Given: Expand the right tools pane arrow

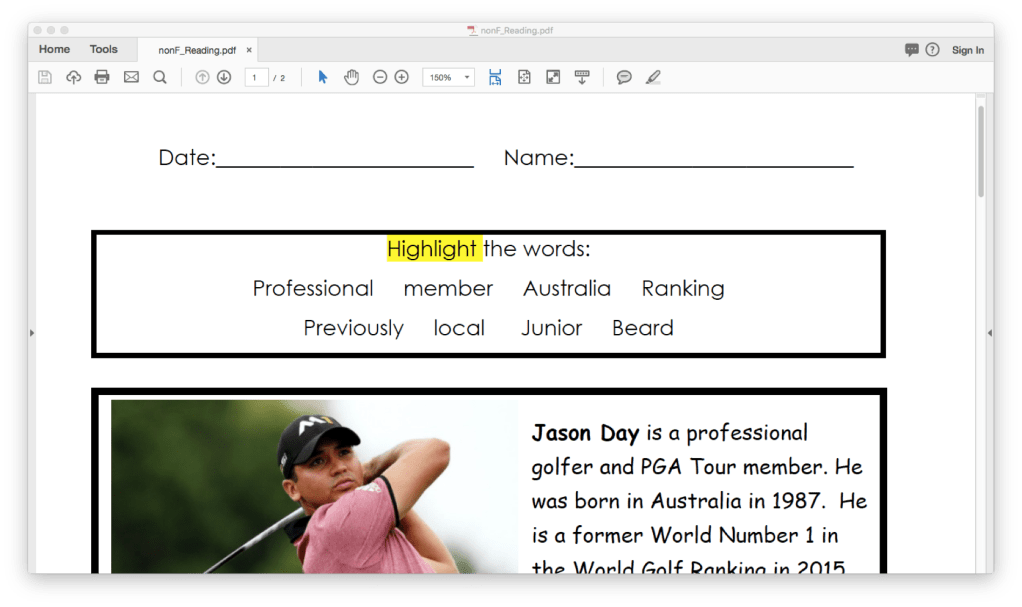Looking at the screenshot, I should click(989, 332).
